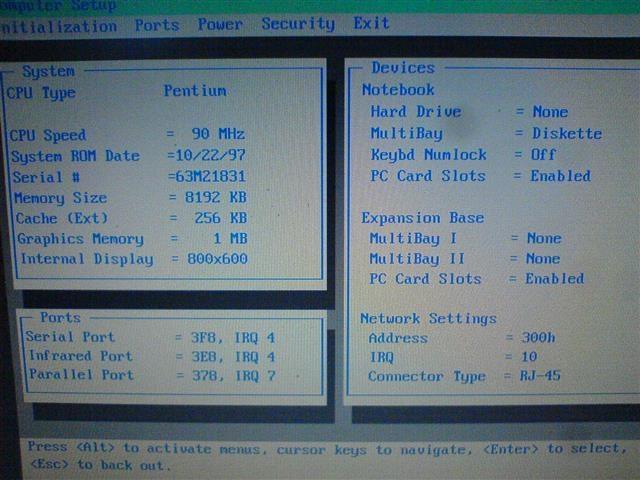Screen dimensions: 640x480
Task: Select Notebook MultiBay value Diskette
Action: [567, 133]
